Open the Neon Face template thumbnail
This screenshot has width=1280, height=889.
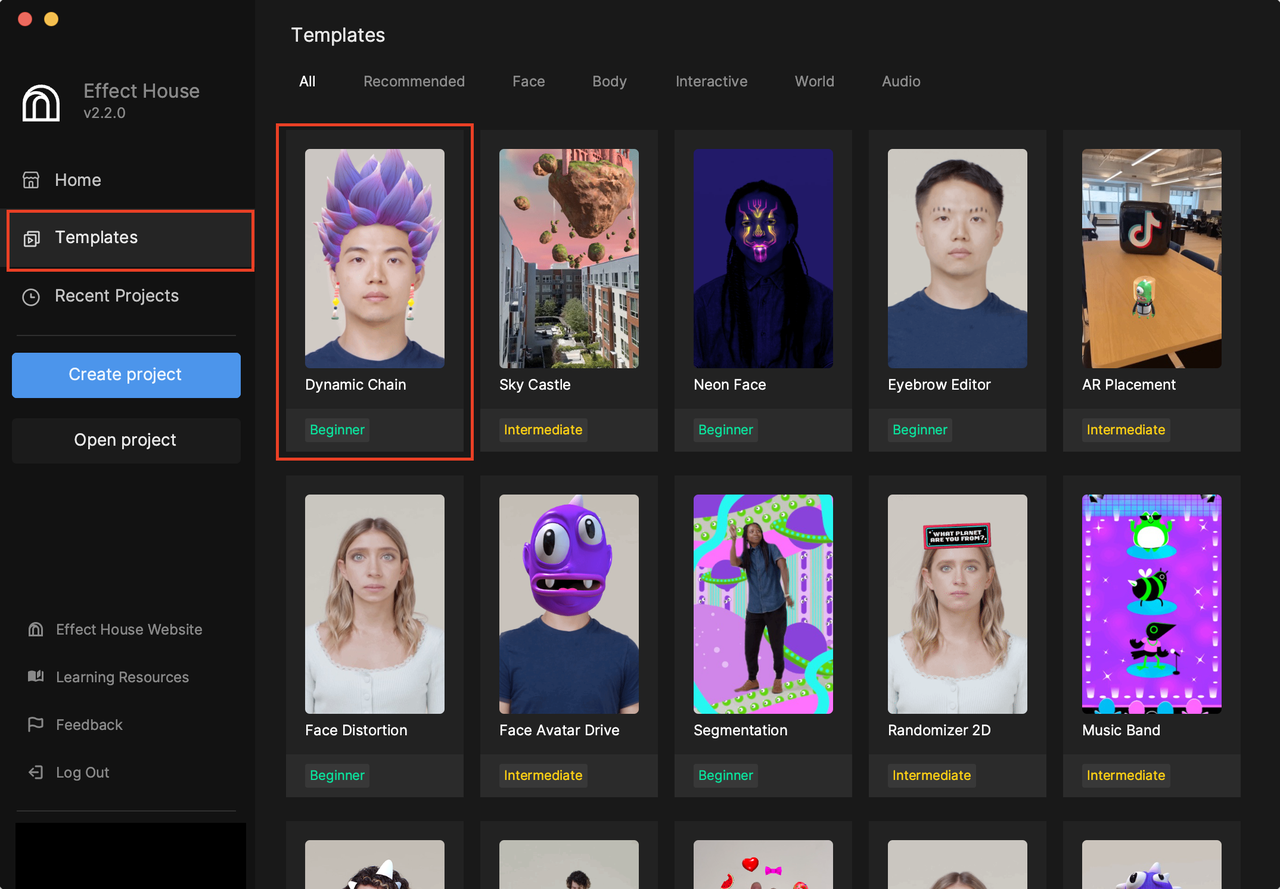763,259
